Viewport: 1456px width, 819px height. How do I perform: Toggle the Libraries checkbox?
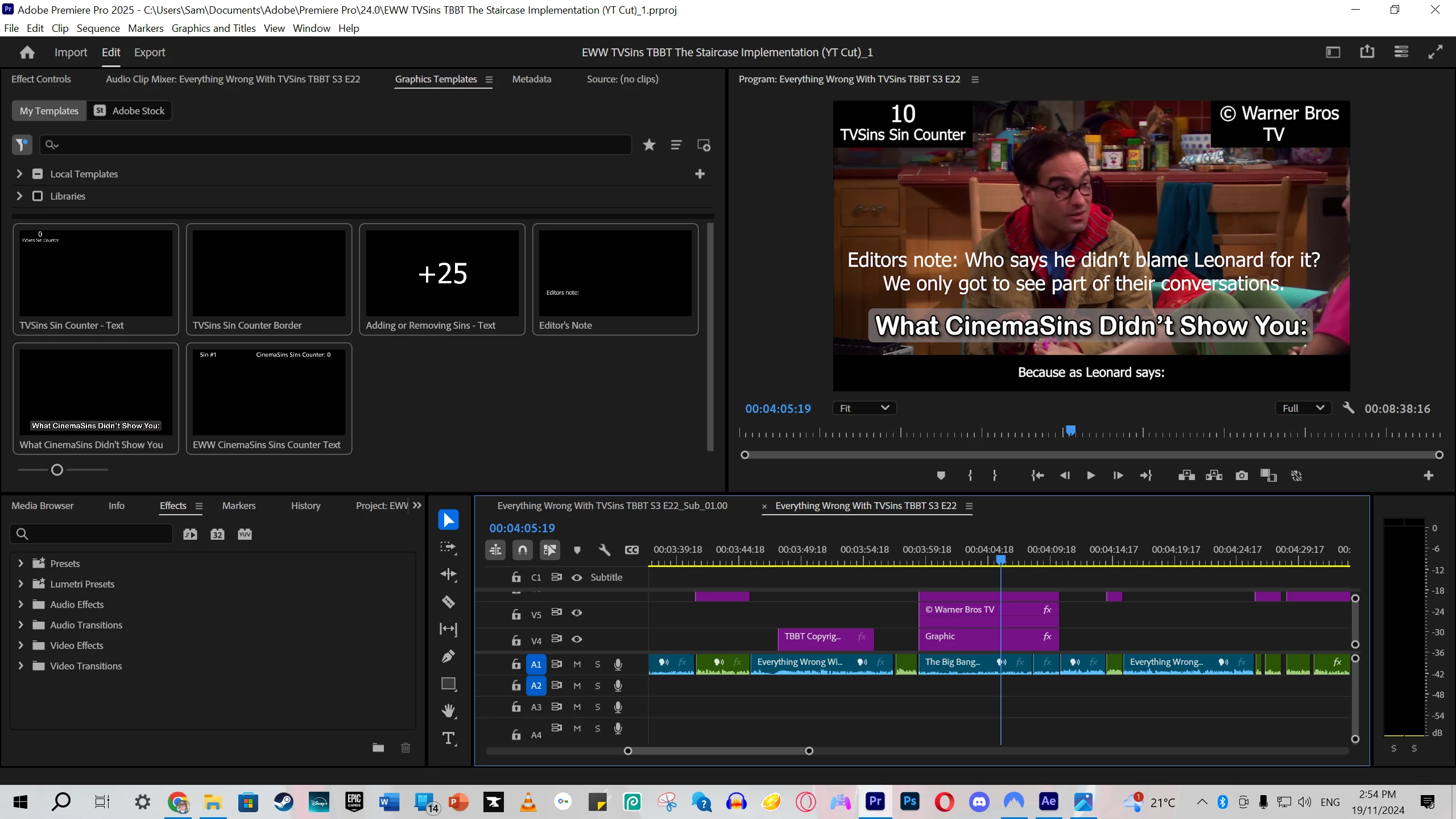pos(38,196)
